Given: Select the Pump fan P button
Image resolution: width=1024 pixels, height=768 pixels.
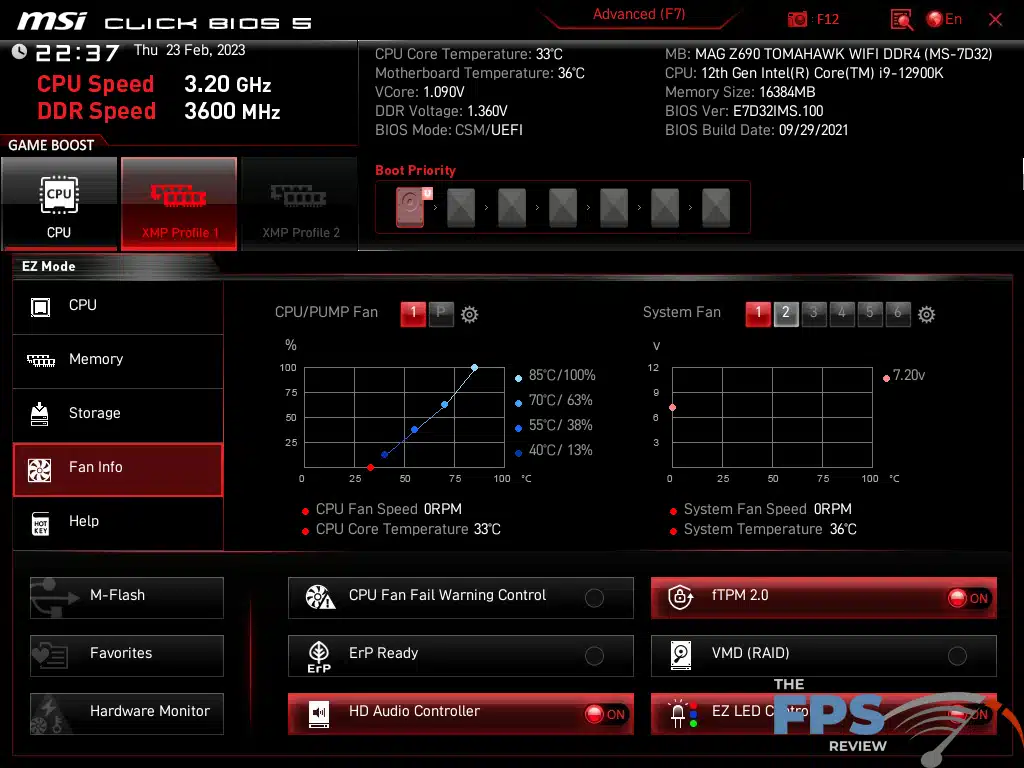Looking at the screenshot, I should (x=441, y=313).
